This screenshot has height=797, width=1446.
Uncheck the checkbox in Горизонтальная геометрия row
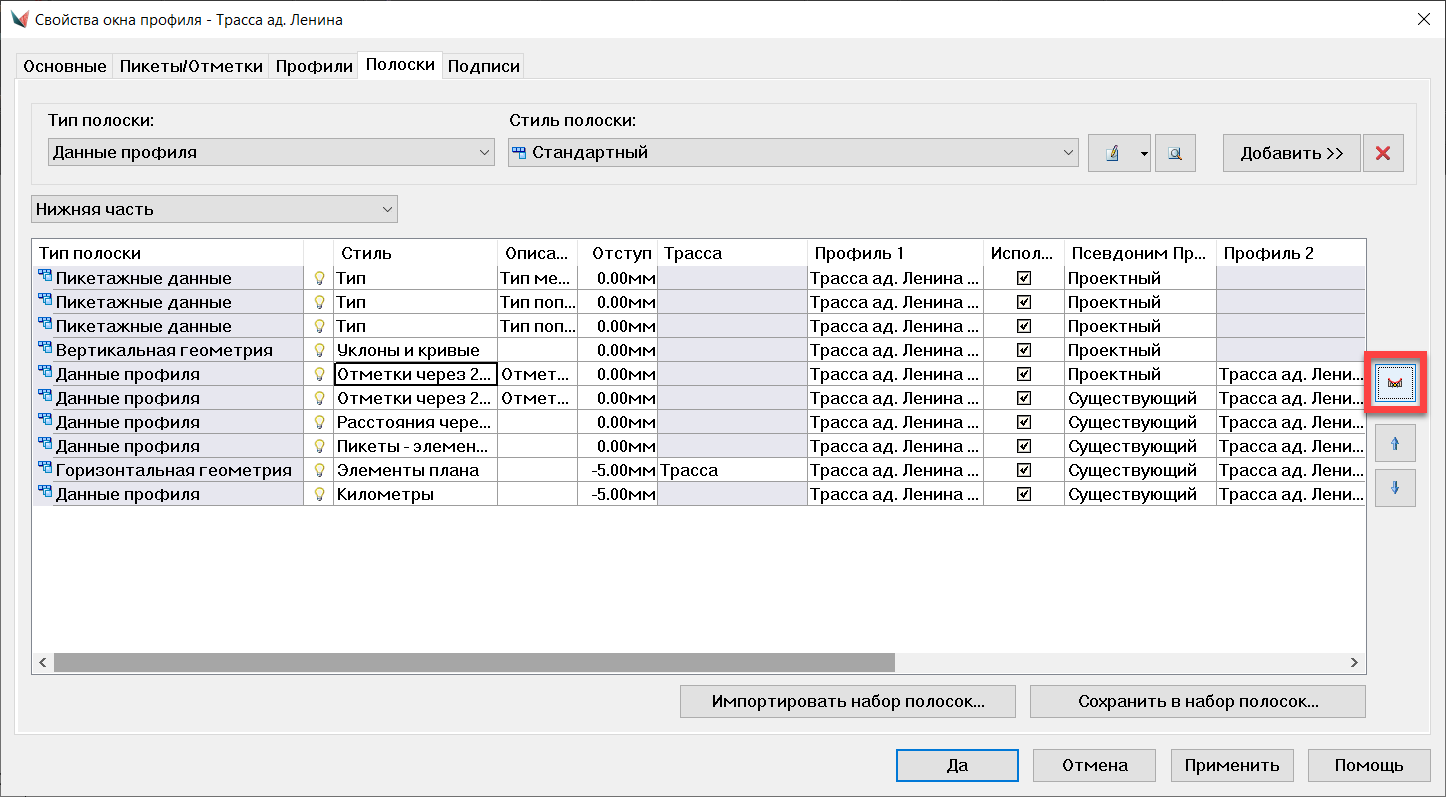[1023, 471]
